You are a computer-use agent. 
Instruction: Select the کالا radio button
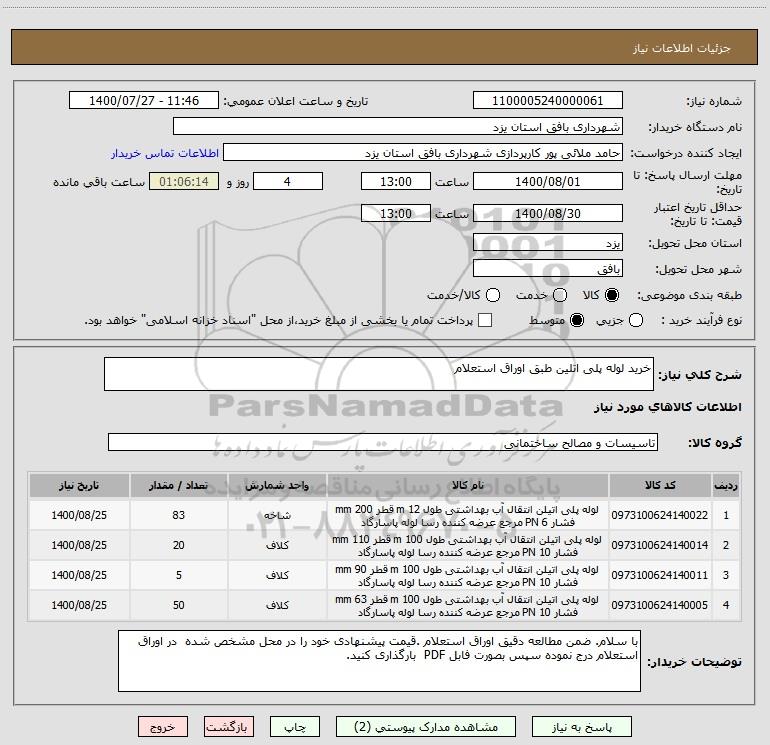(x=612, y=295)
